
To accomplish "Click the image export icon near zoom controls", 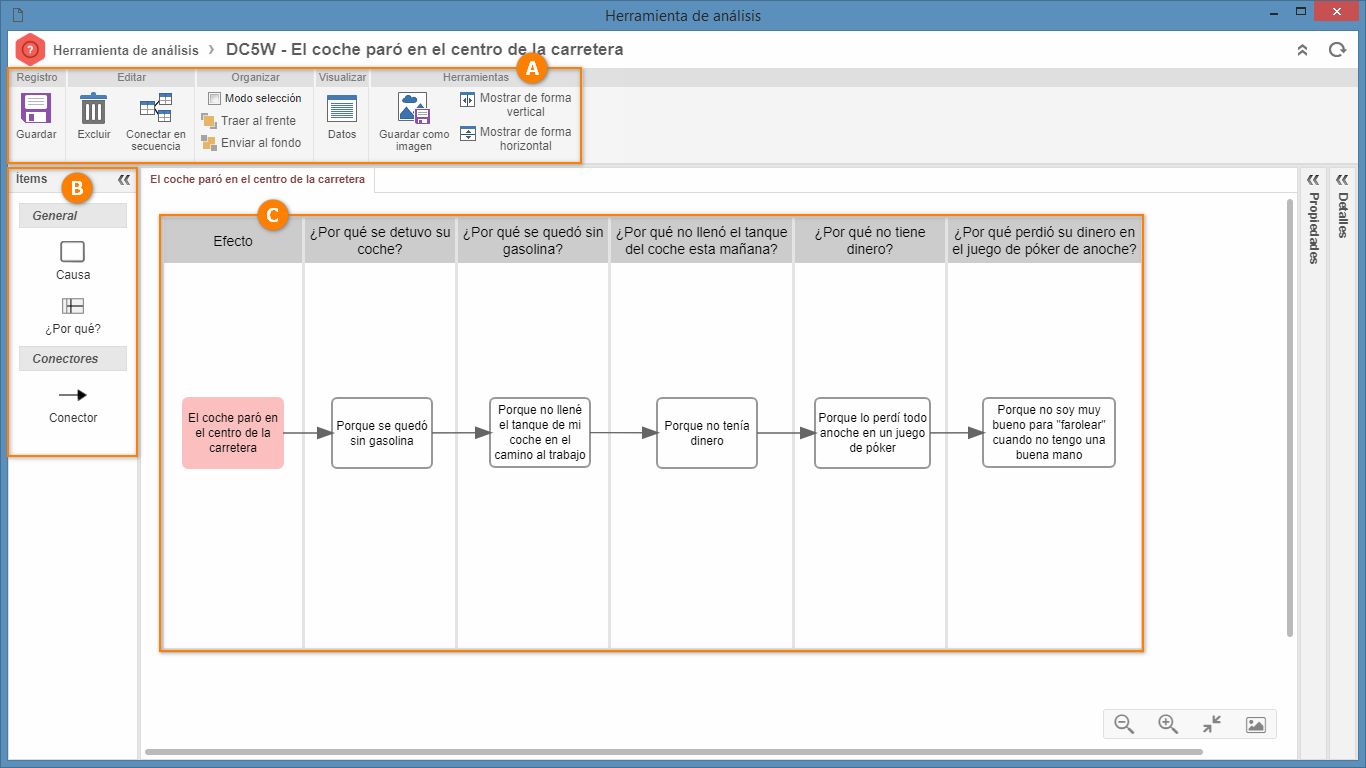I will point(1256,724).
